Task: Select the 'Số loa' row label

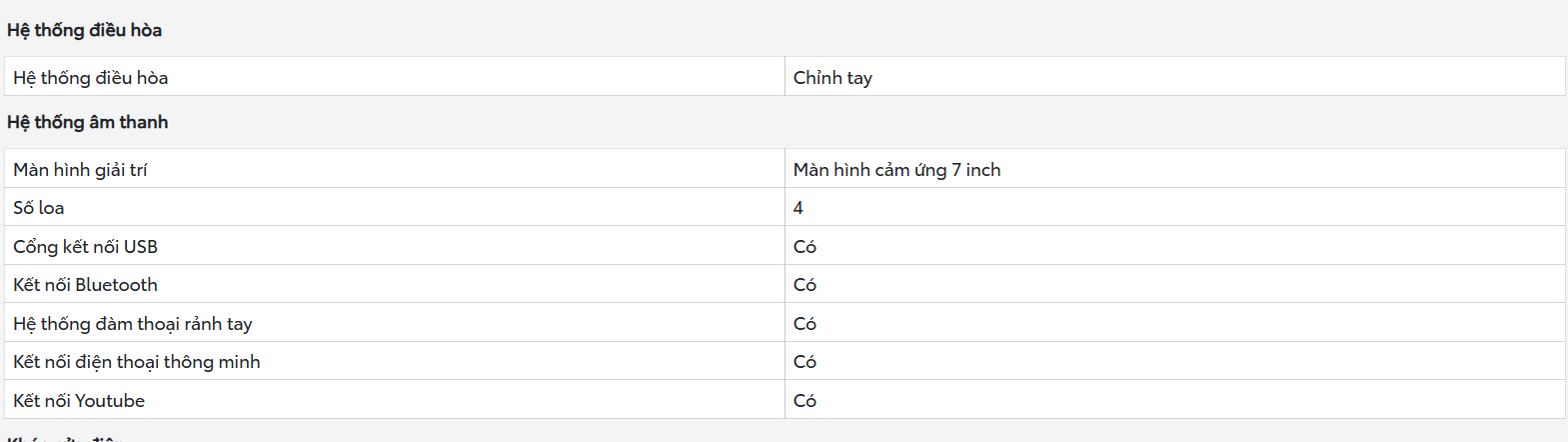Action: pos(38,208)
